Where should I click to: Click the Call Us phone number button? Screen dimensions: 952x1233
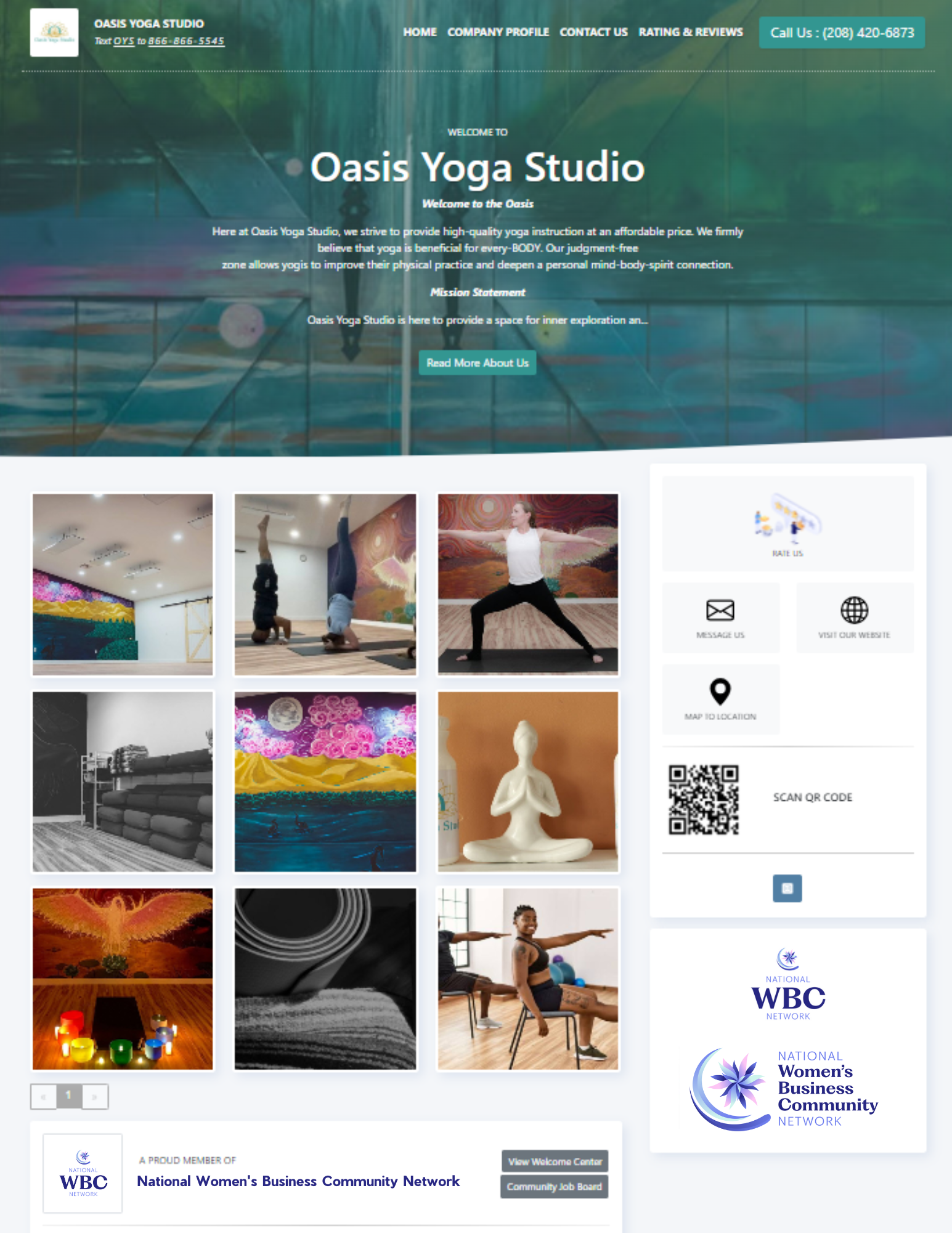[842, 33]
